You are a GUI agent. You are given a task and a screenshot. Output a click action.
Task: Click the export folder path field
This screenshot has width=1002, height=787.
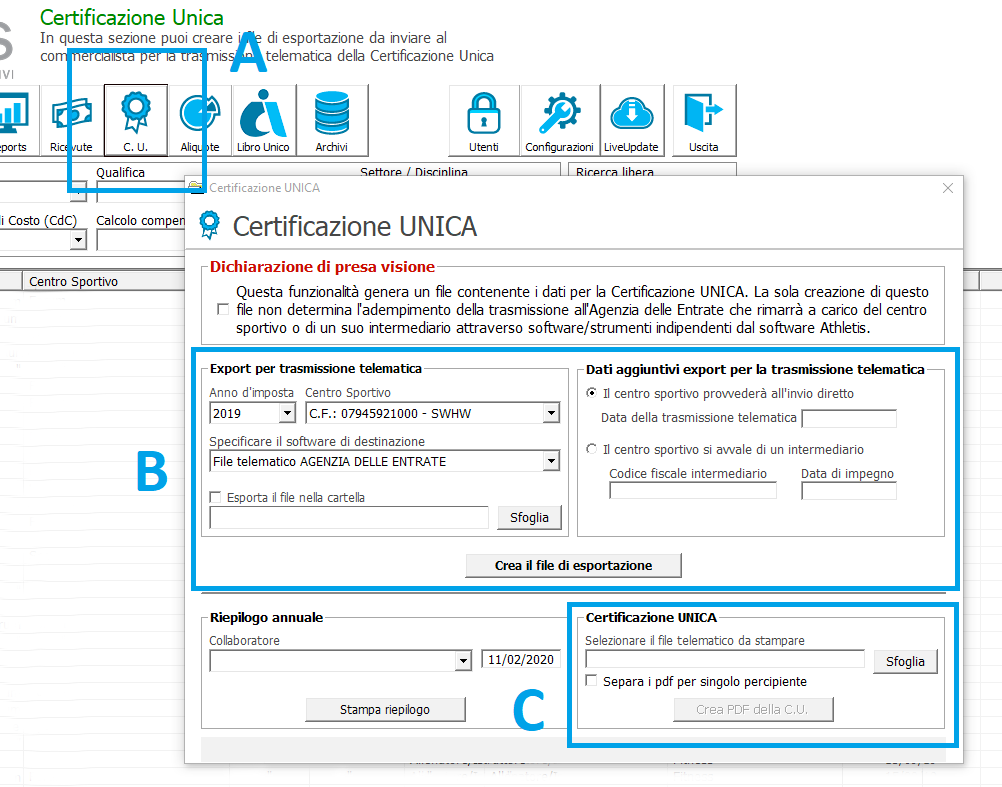349,517
